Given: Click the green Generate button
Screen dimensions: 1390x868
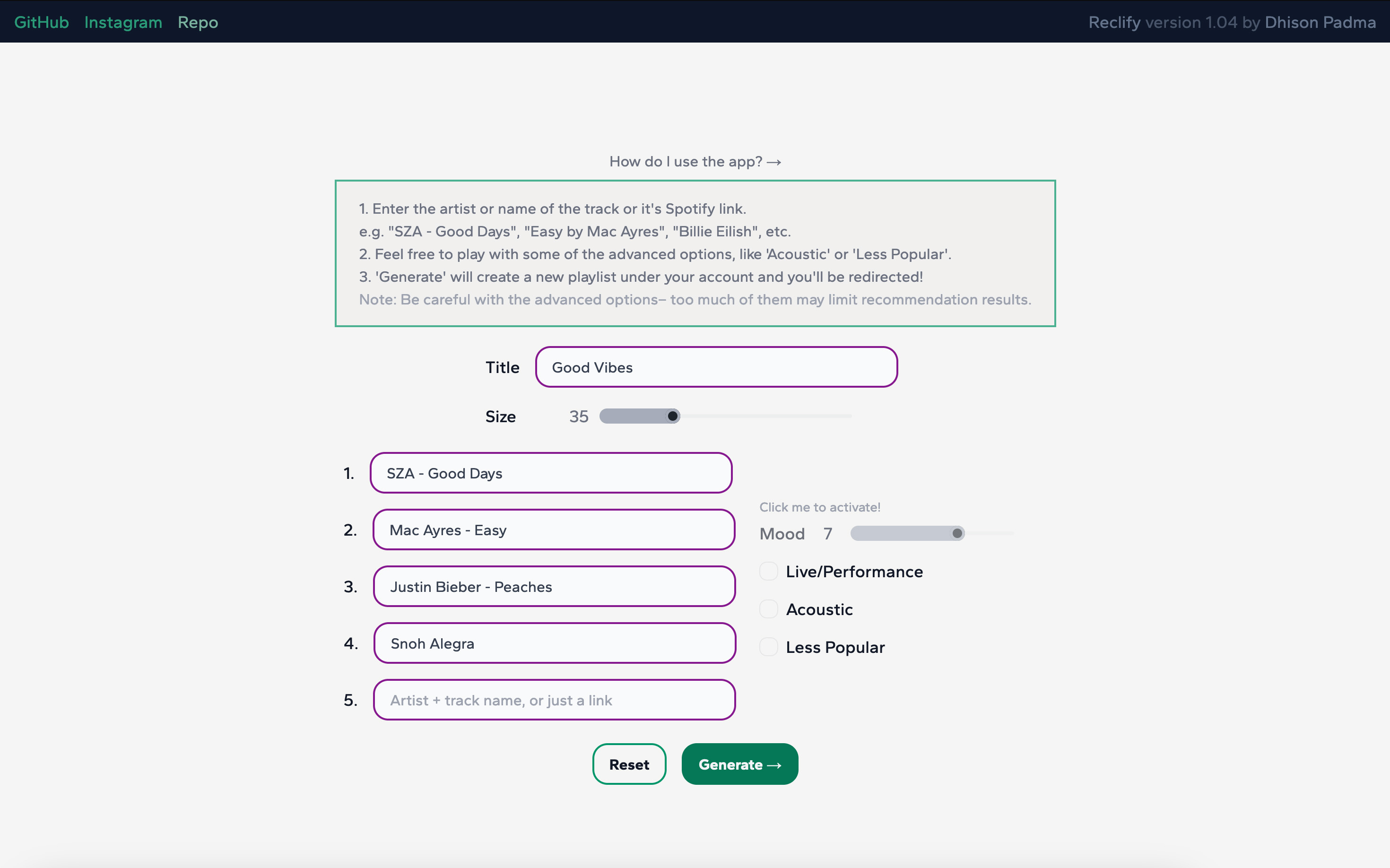Looking at the screenshot, I should (739, 764).
